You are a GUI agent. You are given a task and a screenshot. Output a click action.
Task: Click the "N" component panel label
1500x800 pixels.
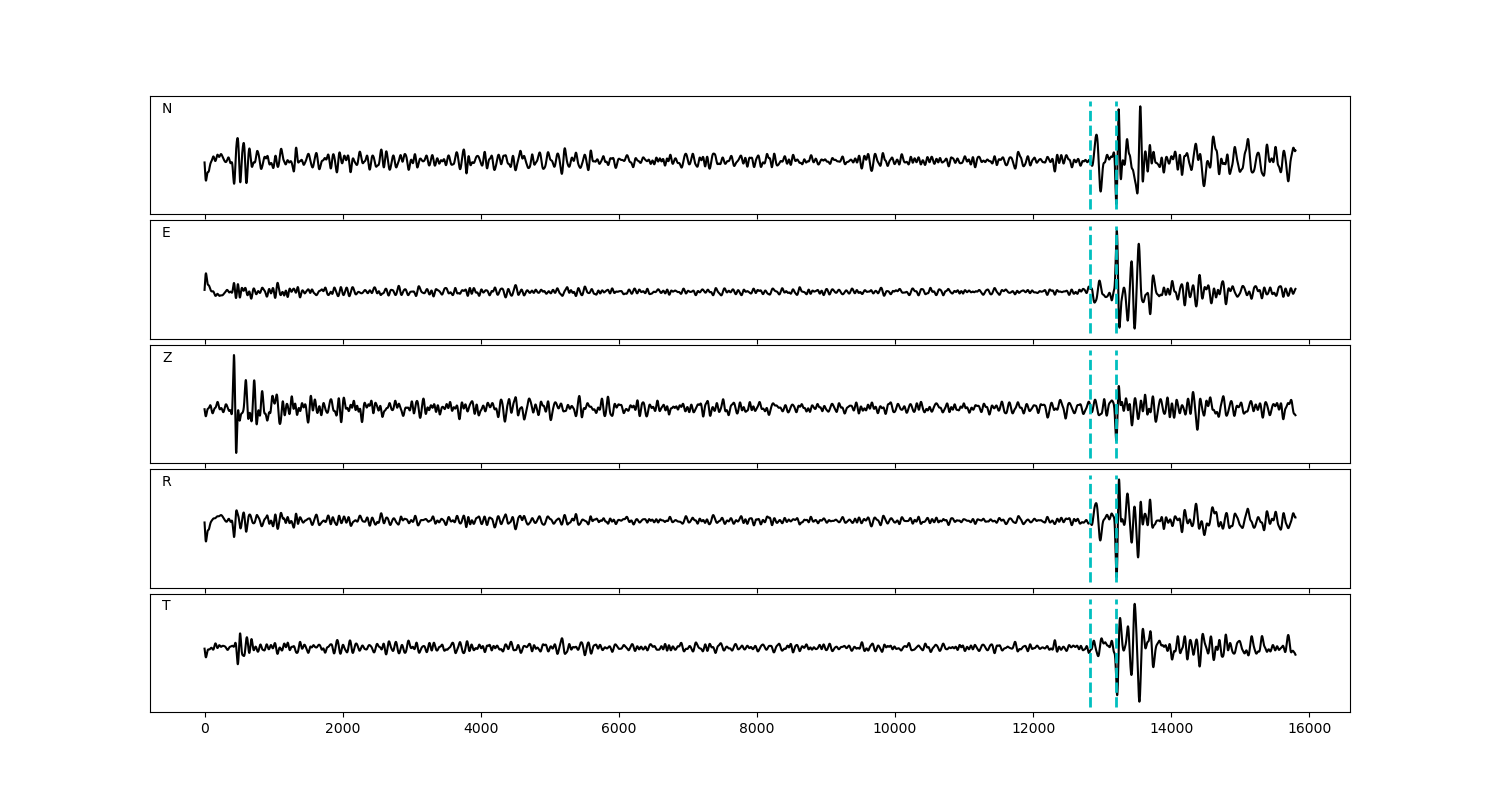click(167, 109)
